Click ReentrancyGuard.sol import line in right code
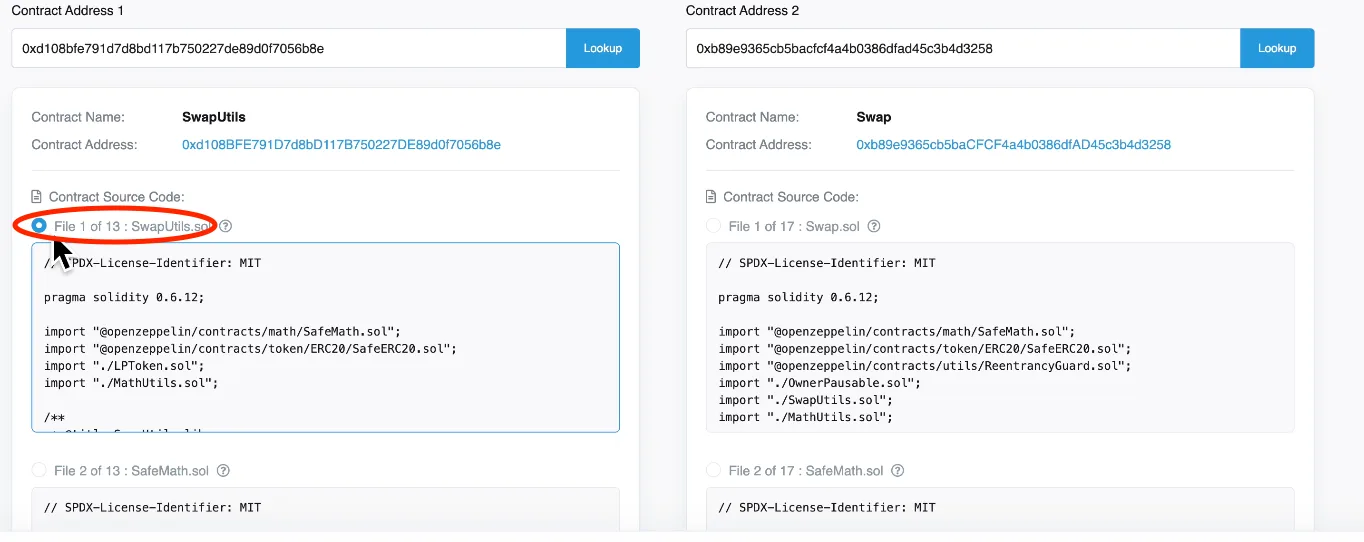 click(925, 366)
